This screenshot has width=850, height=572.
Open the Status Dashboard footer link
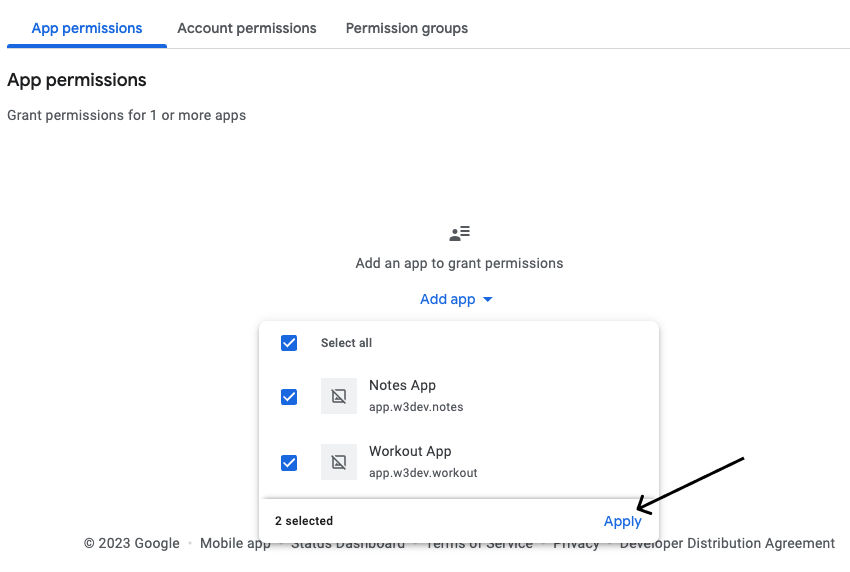tap(348, 544)
